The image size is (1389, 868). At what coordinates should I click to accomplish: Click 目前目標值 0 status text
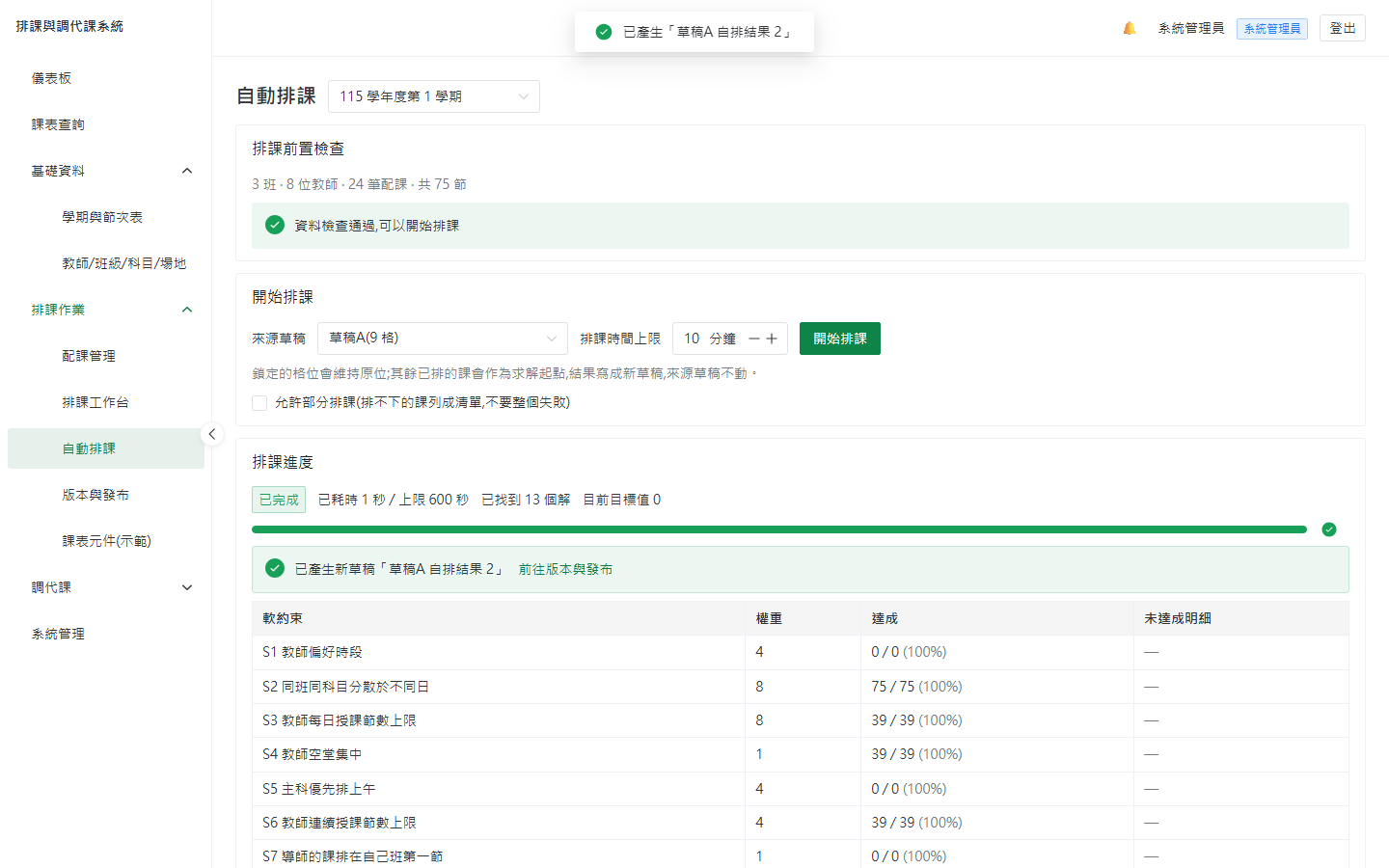(622, 500)
